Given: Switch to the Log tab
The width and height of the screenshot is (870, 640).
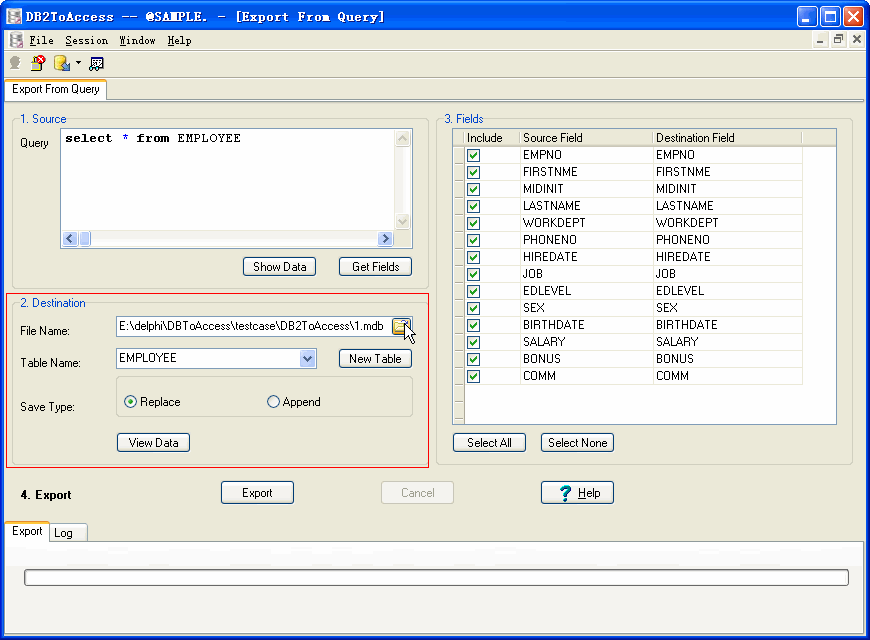Looking at the screenshot, I should pyautogui.click(x=68, y=533).
